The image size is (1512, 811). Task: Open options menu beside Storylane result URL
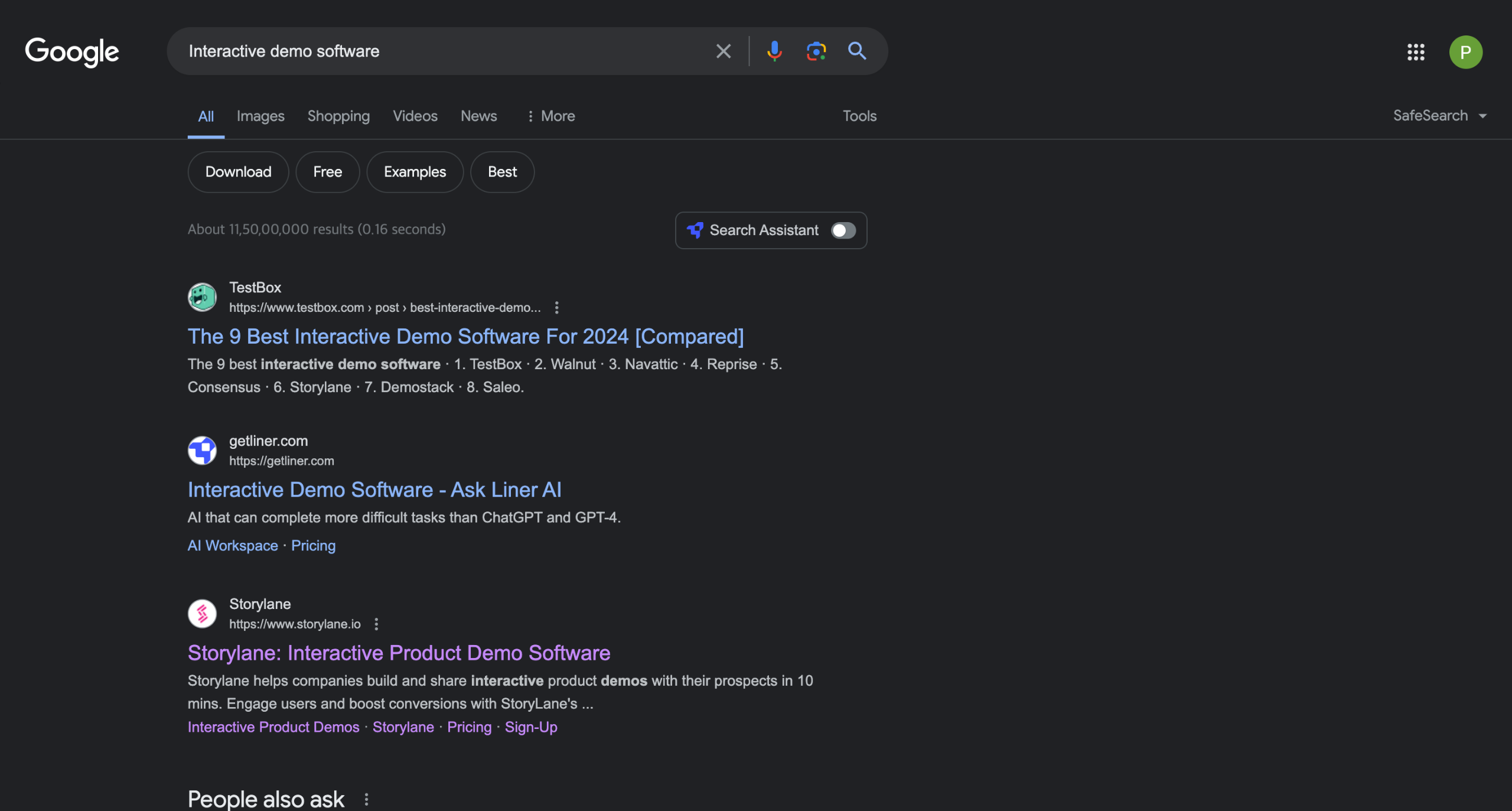(376, 624)
